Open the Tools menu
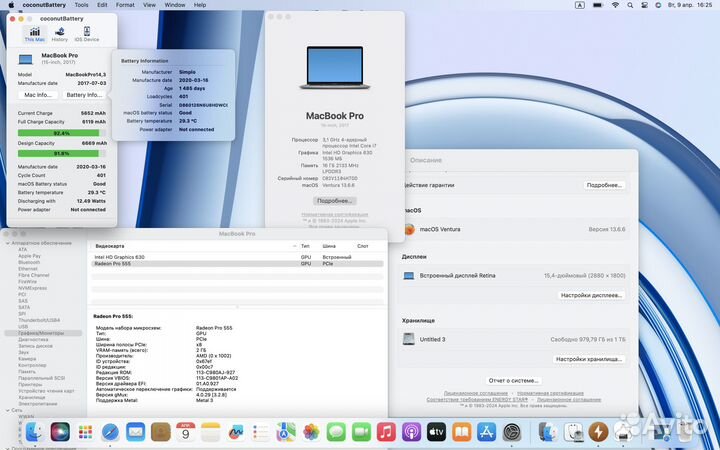 pyautogui.click(x=81, y=5)
